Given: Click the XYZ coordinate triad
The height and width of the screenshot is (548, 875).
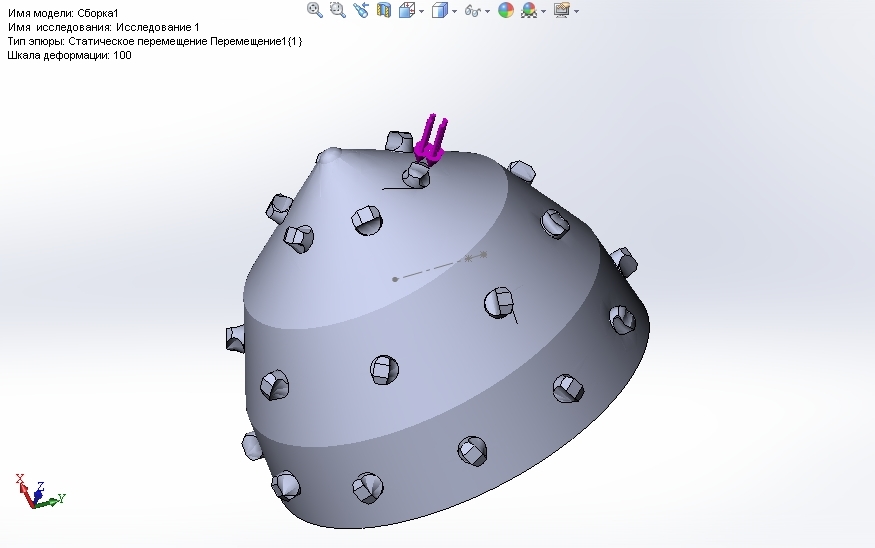Looking at the screenshot, I should [x=40, y=491].
